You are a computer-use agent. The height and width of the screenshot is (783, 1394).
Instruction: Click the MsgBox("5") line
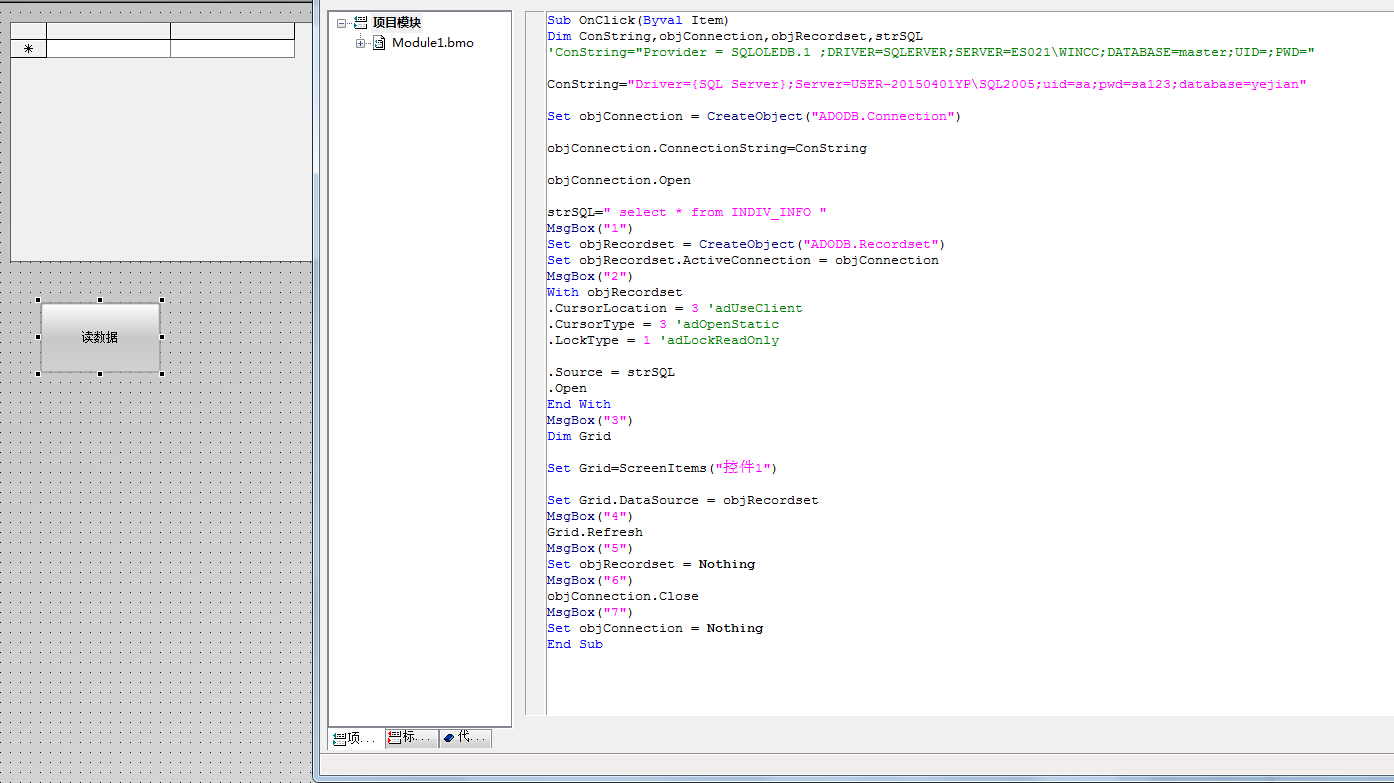coord(590,548)
